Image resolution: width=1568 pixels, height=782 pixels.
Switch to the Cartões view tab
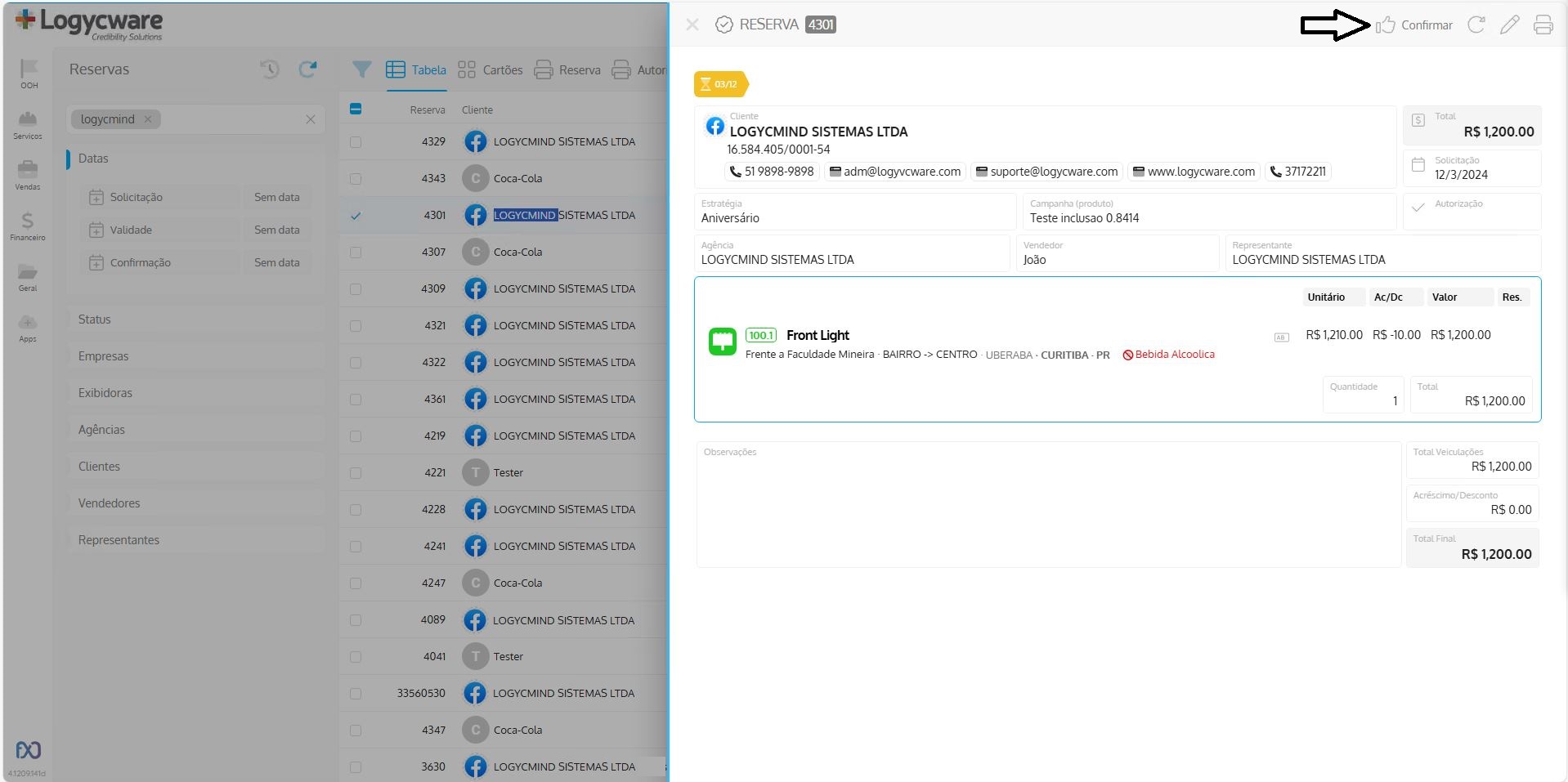click(x=490, y=70)
